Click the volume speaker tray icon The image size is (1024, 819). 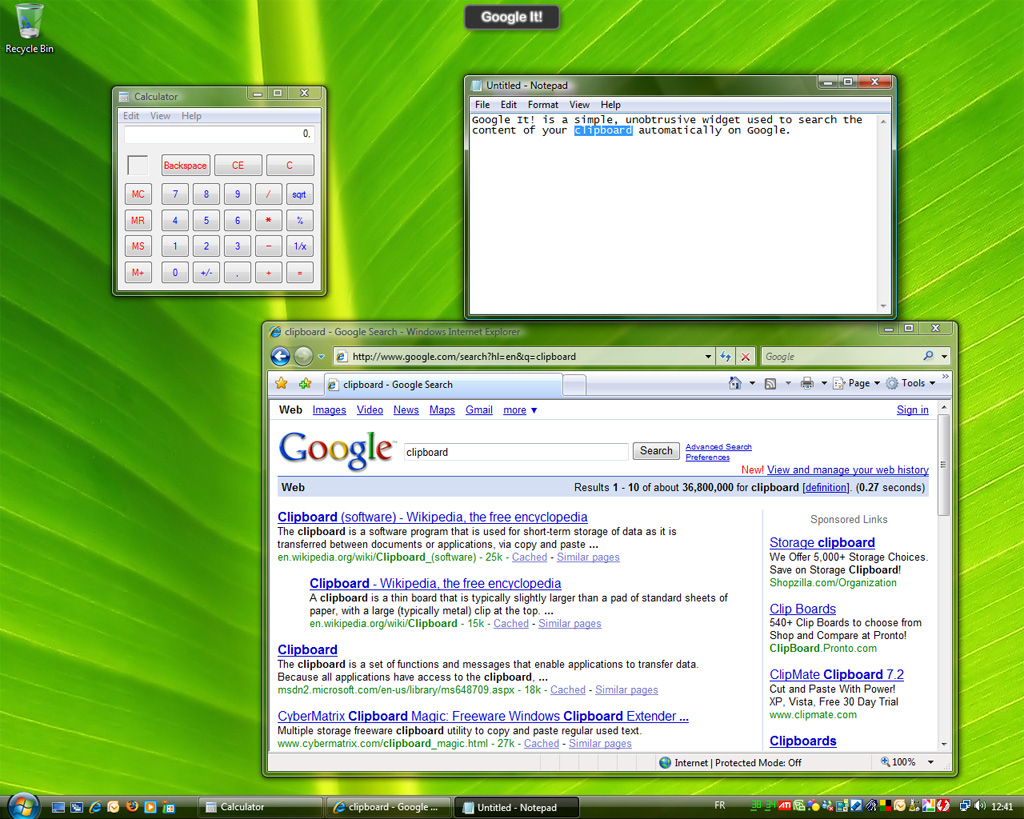tap(980, 806)
